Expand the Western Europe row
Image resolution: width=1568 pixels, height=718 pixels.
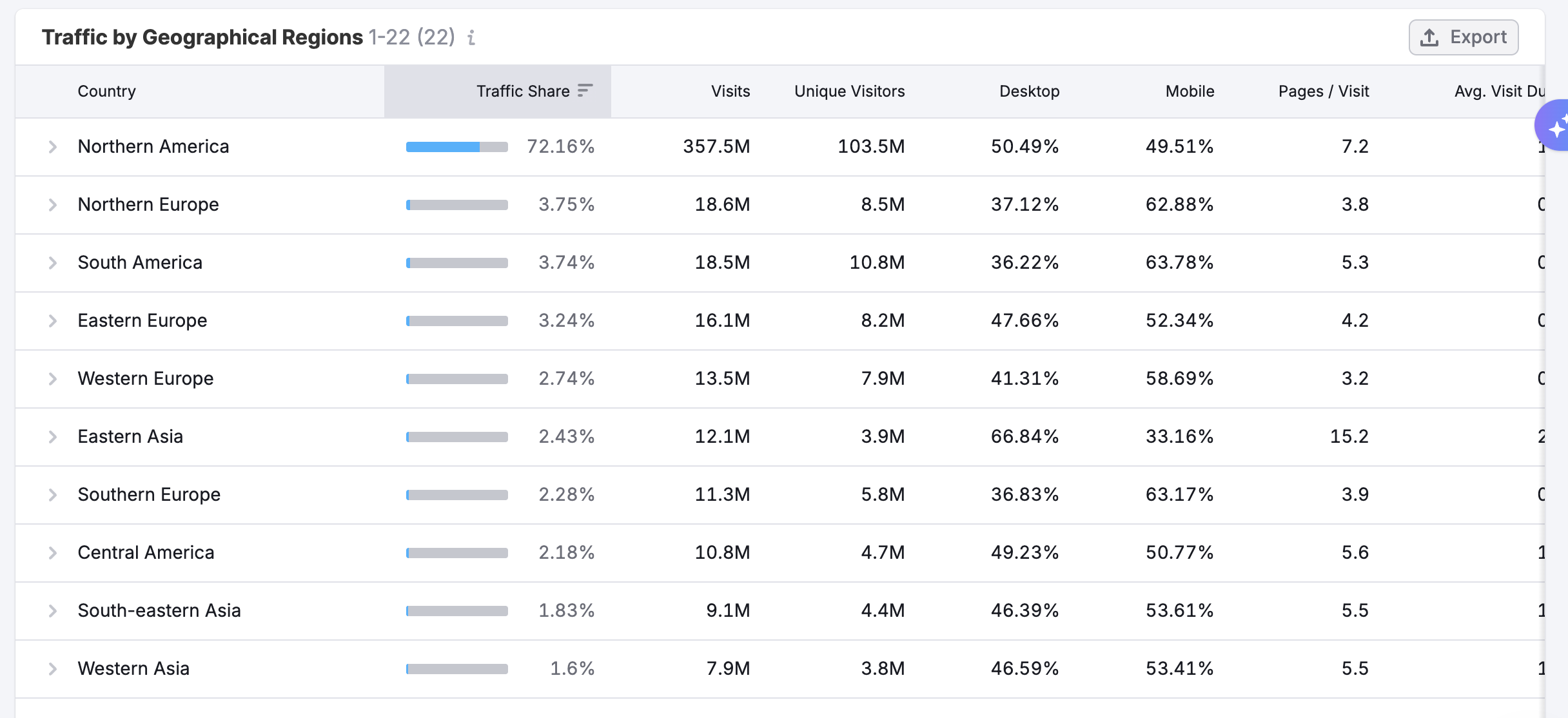(x=53, y=378)
